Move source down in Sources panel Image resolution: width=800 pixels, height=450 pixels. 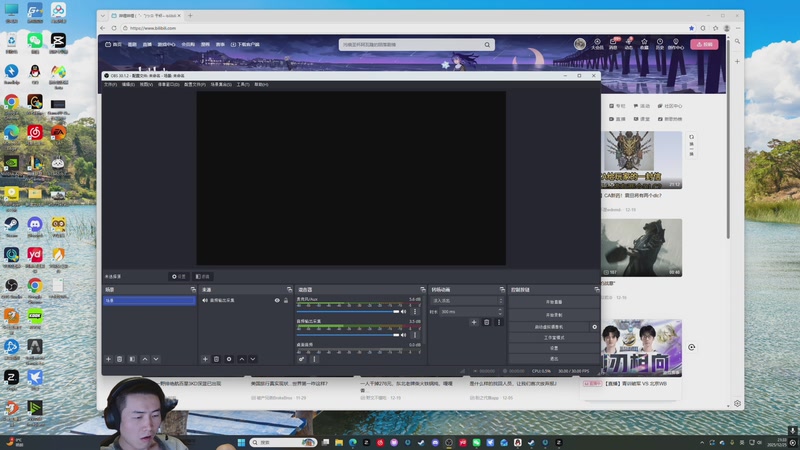(253, 359)
